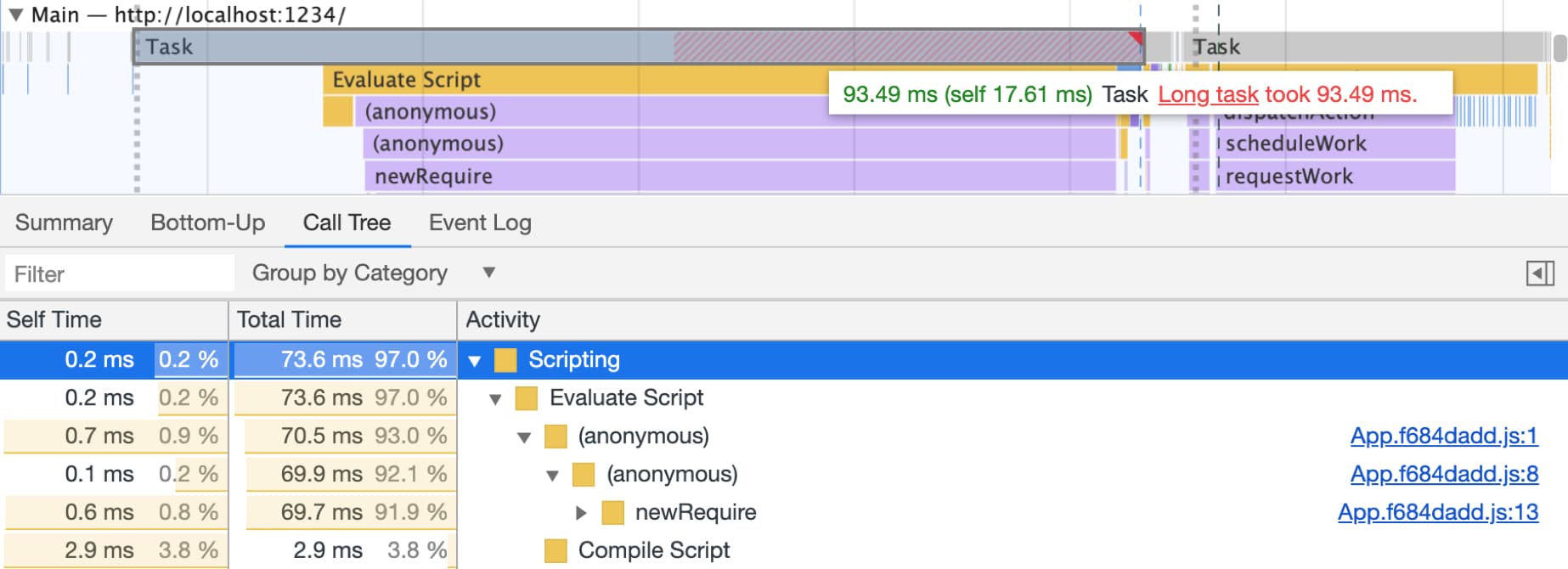The height and width of the screenshot is (569, 1568).
Task: Select the Call Tree tab
Action: (347, 223)
